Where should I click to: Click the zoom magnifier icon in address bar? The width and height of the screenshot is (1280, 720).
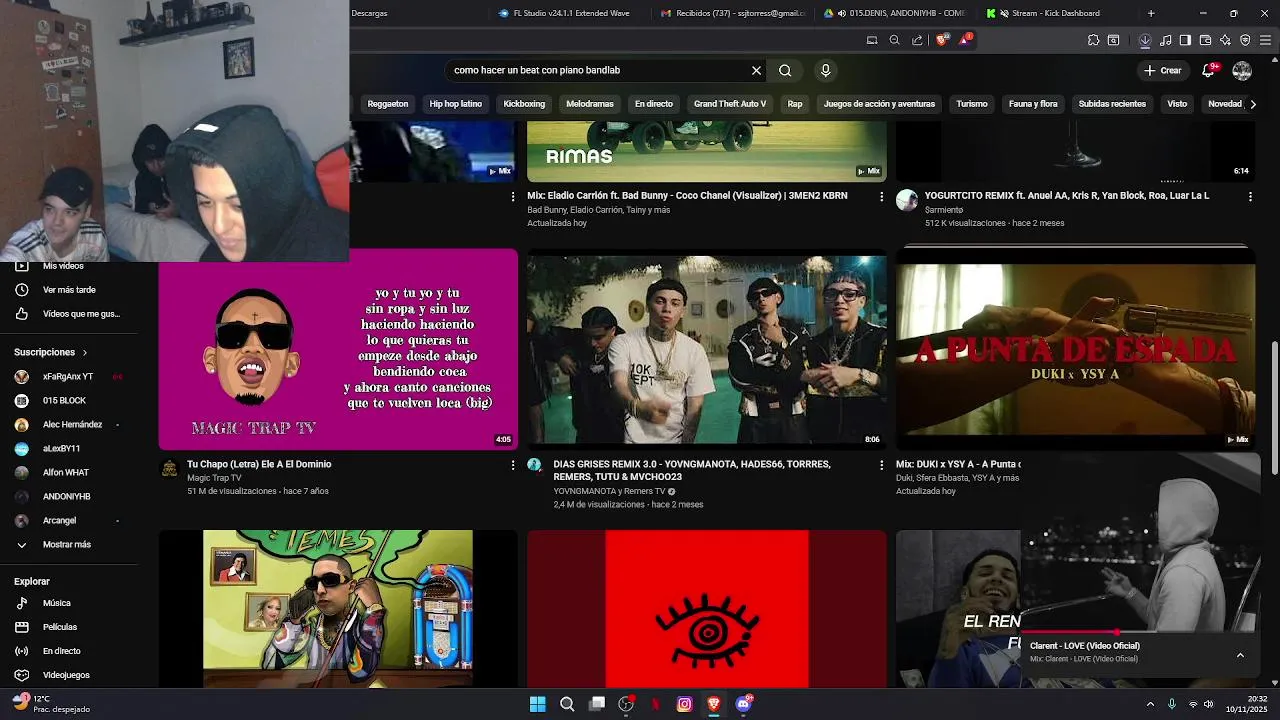pos(894,40)
